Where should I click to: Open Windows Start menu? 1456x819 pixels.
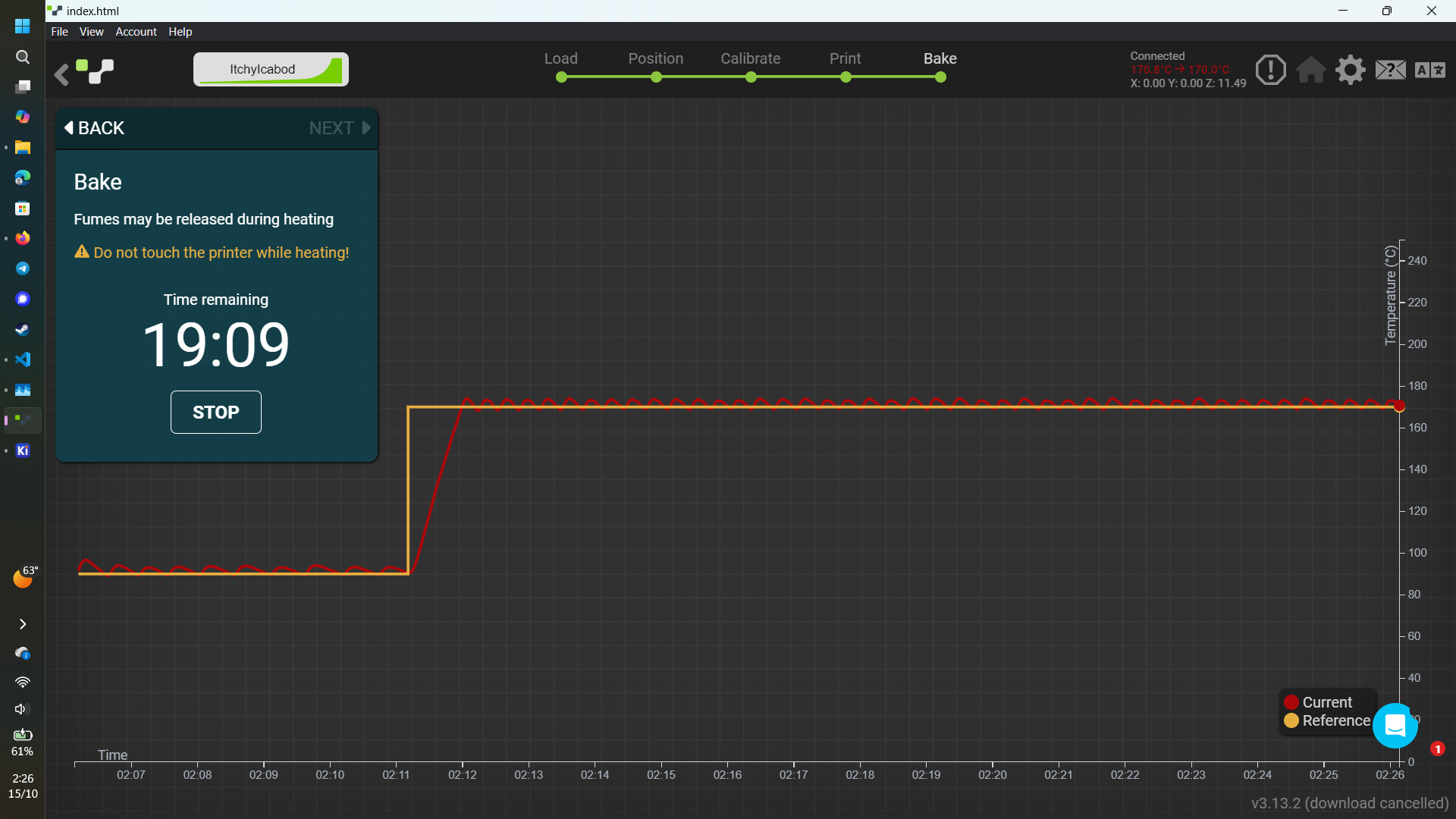click(x=23, y=26)
